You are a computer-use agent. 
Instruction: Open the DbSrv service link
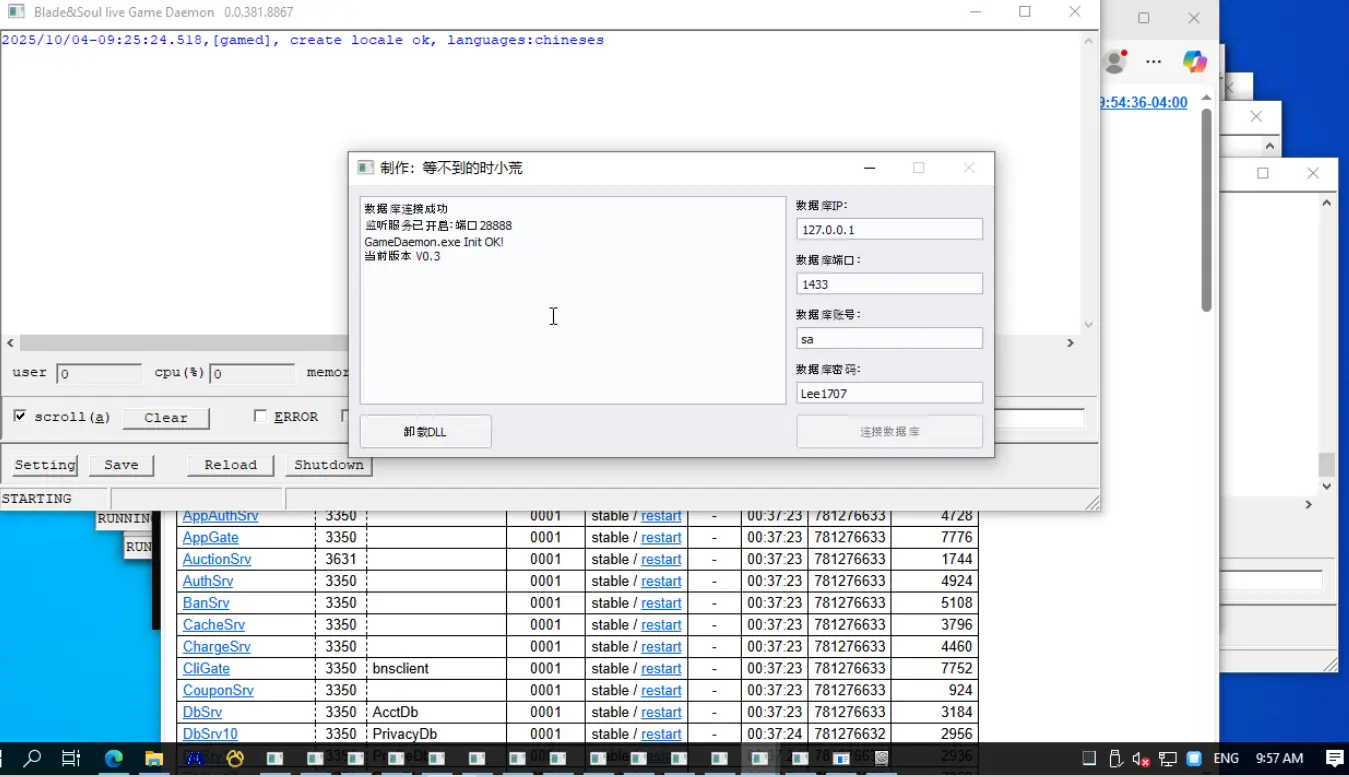[202, 713]
